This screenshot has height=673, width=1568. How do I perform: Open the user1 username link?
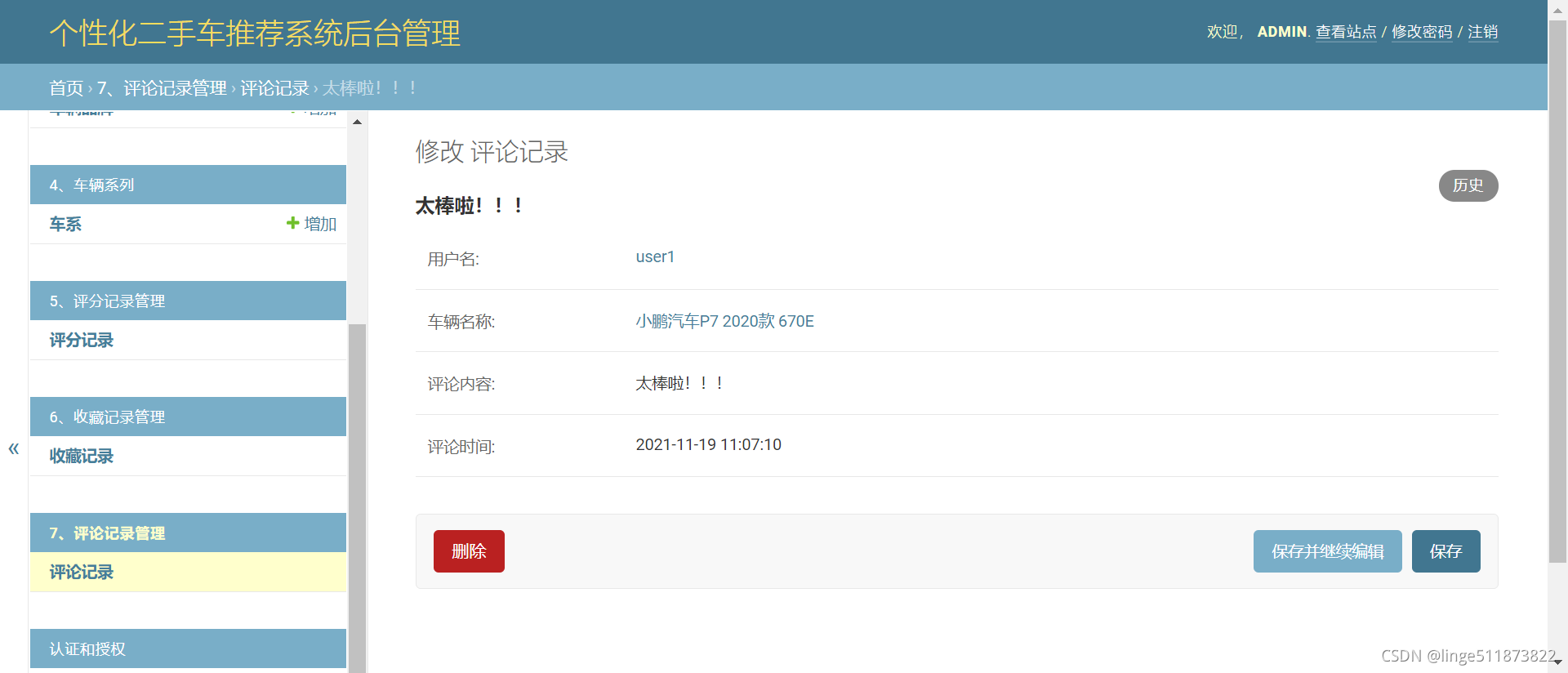coord(655,256)
